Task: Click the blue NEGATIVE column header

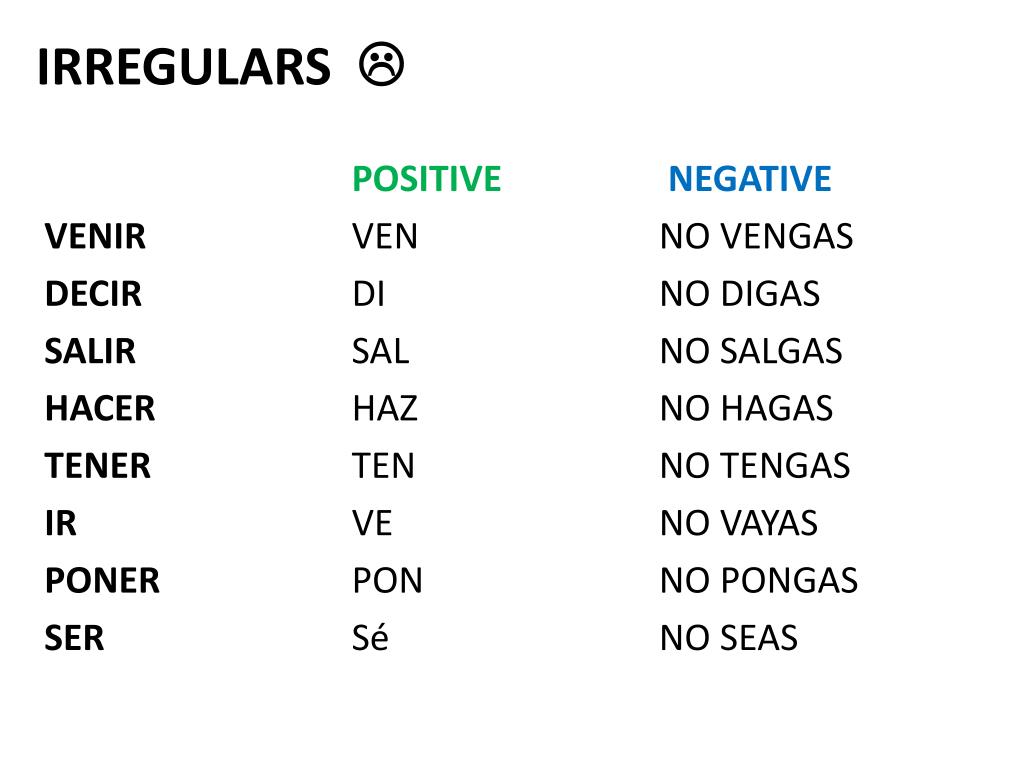Action: [750, 179]
